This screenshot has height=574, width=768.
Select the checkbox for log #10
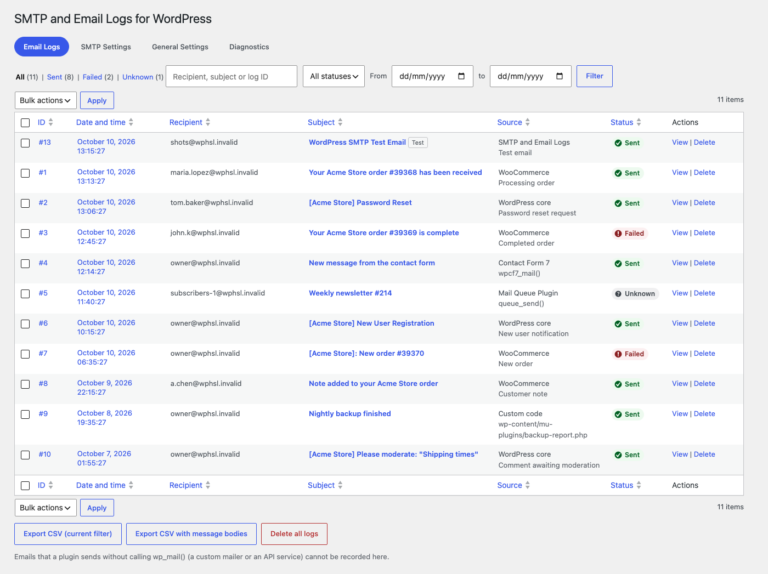pyautogui.click(x=25, y=455)
